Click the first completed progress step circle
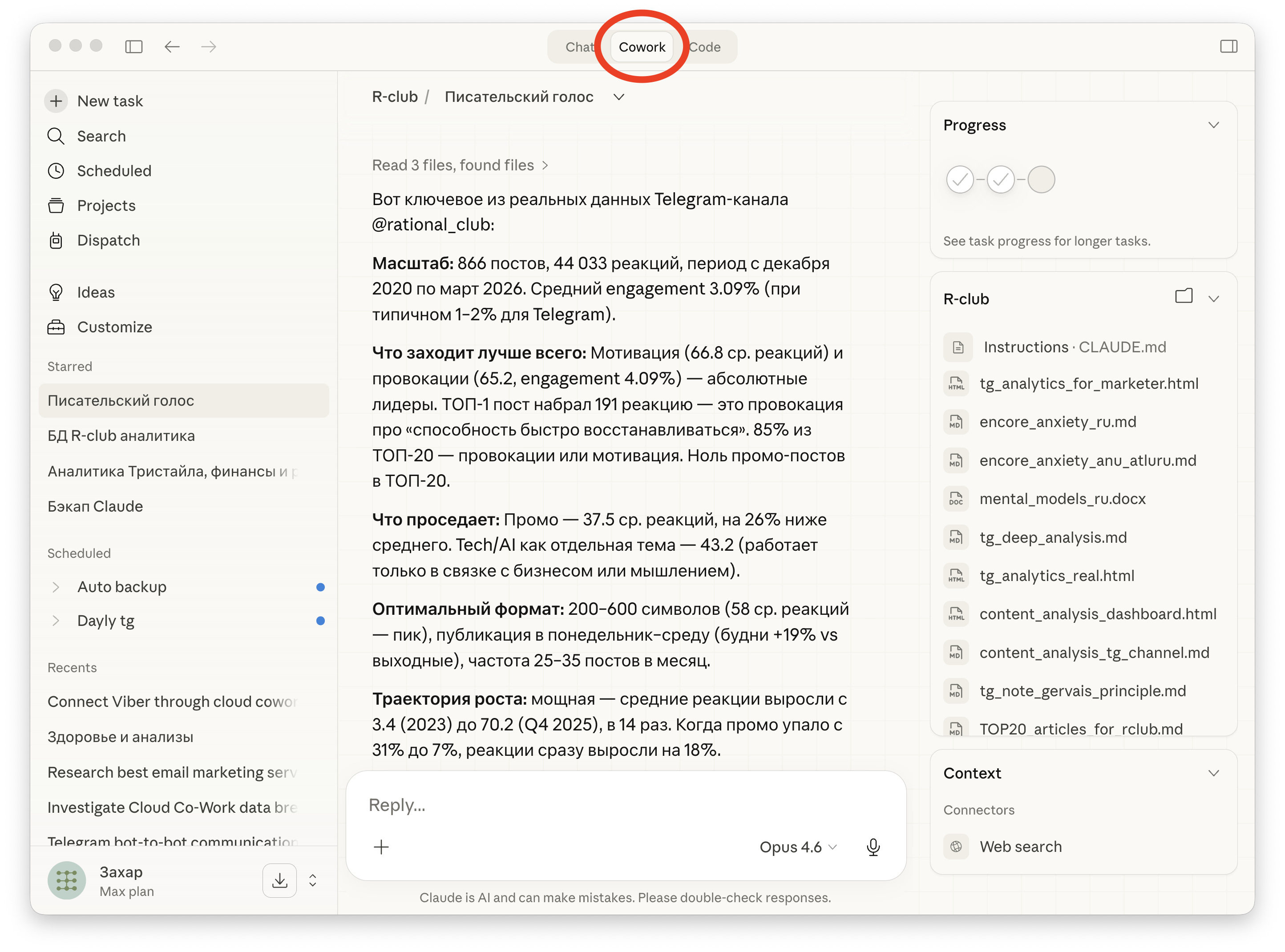 click(x=960, y=180)
